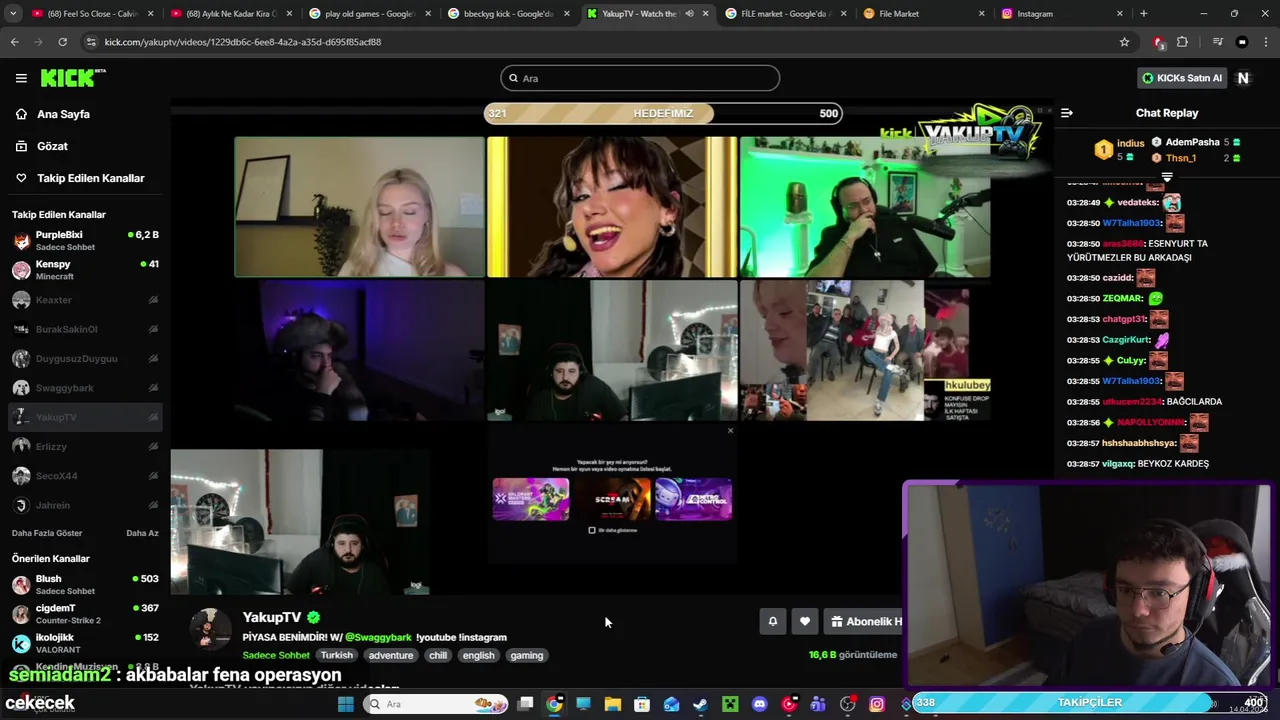This screenshot has width=1280, height=720.
Task: Click the notification bell for YakupTV
Action: click(773, 621)
